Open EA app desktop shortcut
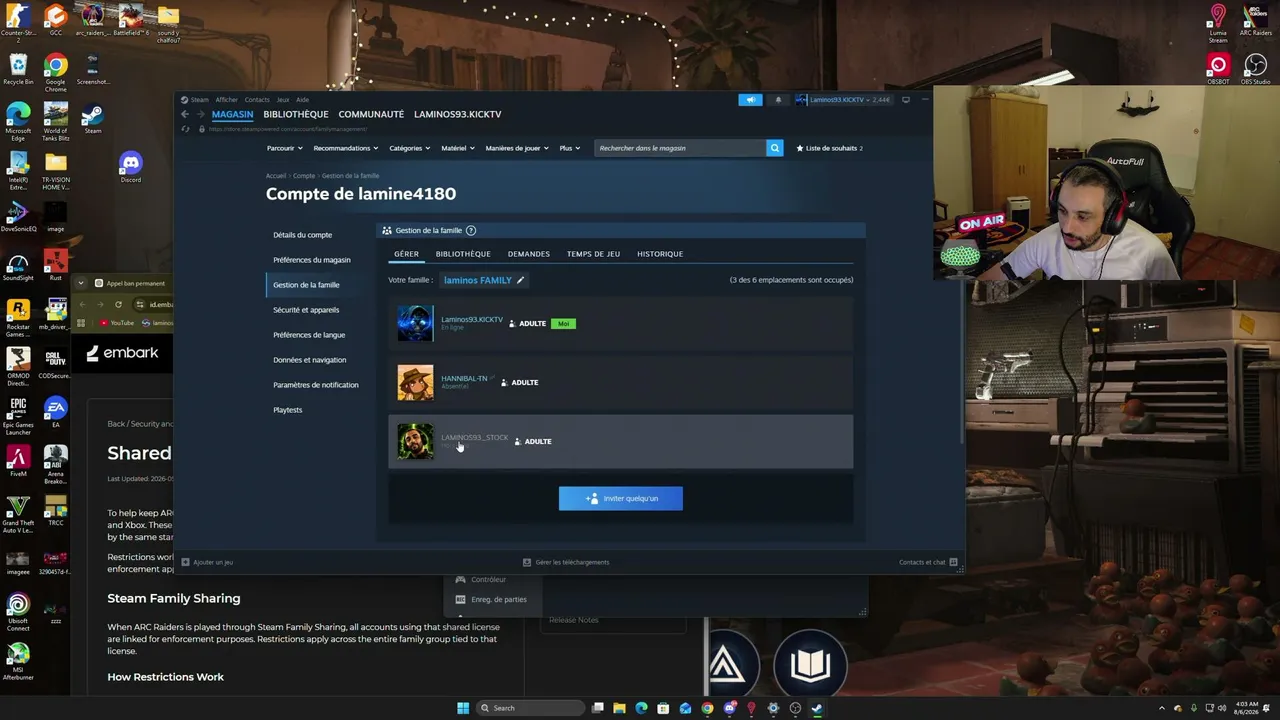Image resolution: width=1280 pixels, height=720 pixels. tap(56, 412)
